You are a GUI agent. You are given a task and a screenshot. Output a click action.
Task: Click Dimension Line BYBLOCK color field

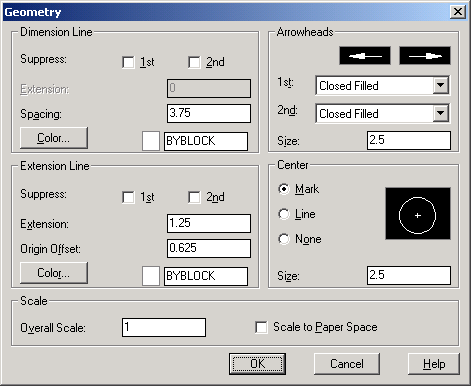click(206, 141)
